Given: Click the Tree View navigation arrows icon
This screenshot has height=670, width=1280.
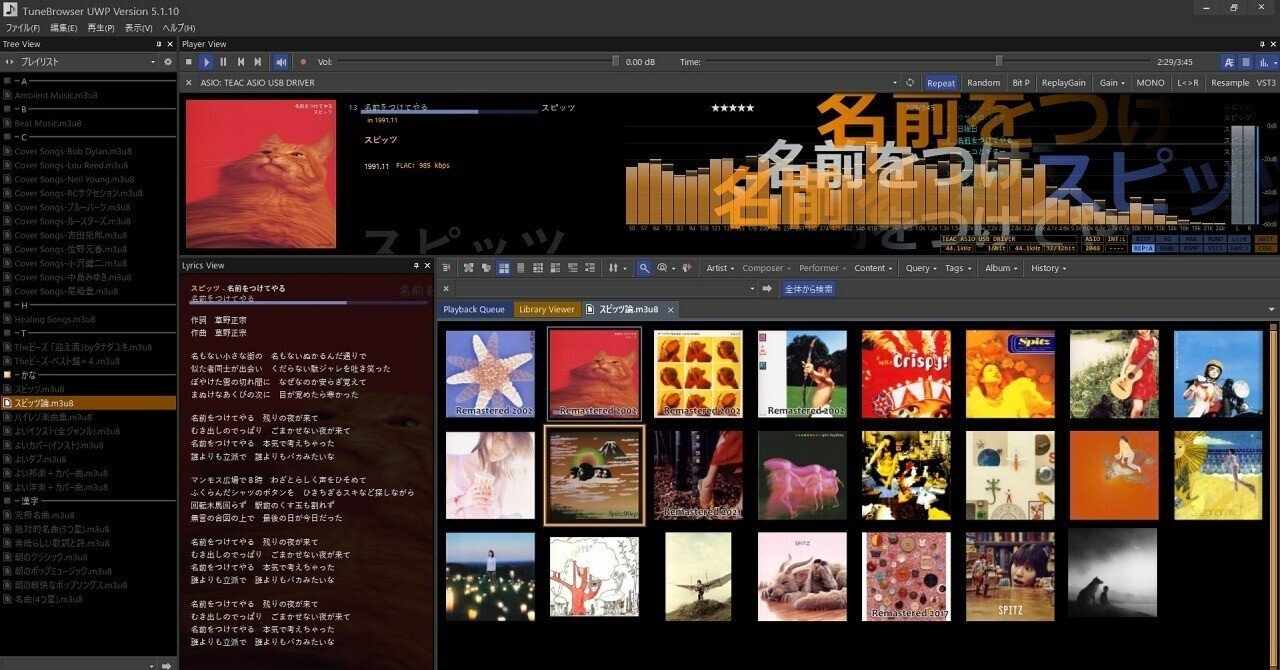Looking at the screenshot, I should (10, 62).
